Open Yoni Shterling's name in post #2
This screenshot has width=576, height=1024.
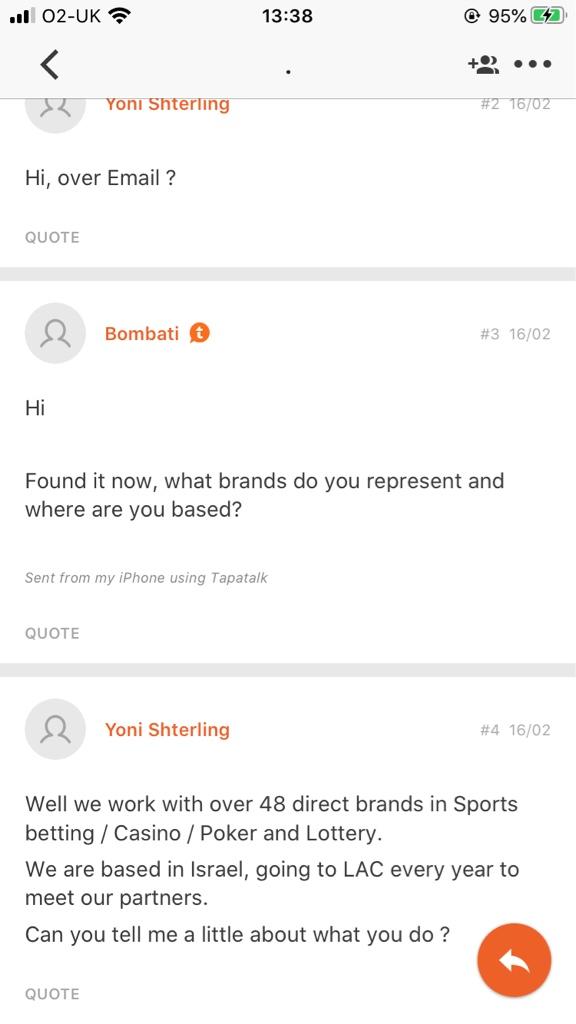167,105
